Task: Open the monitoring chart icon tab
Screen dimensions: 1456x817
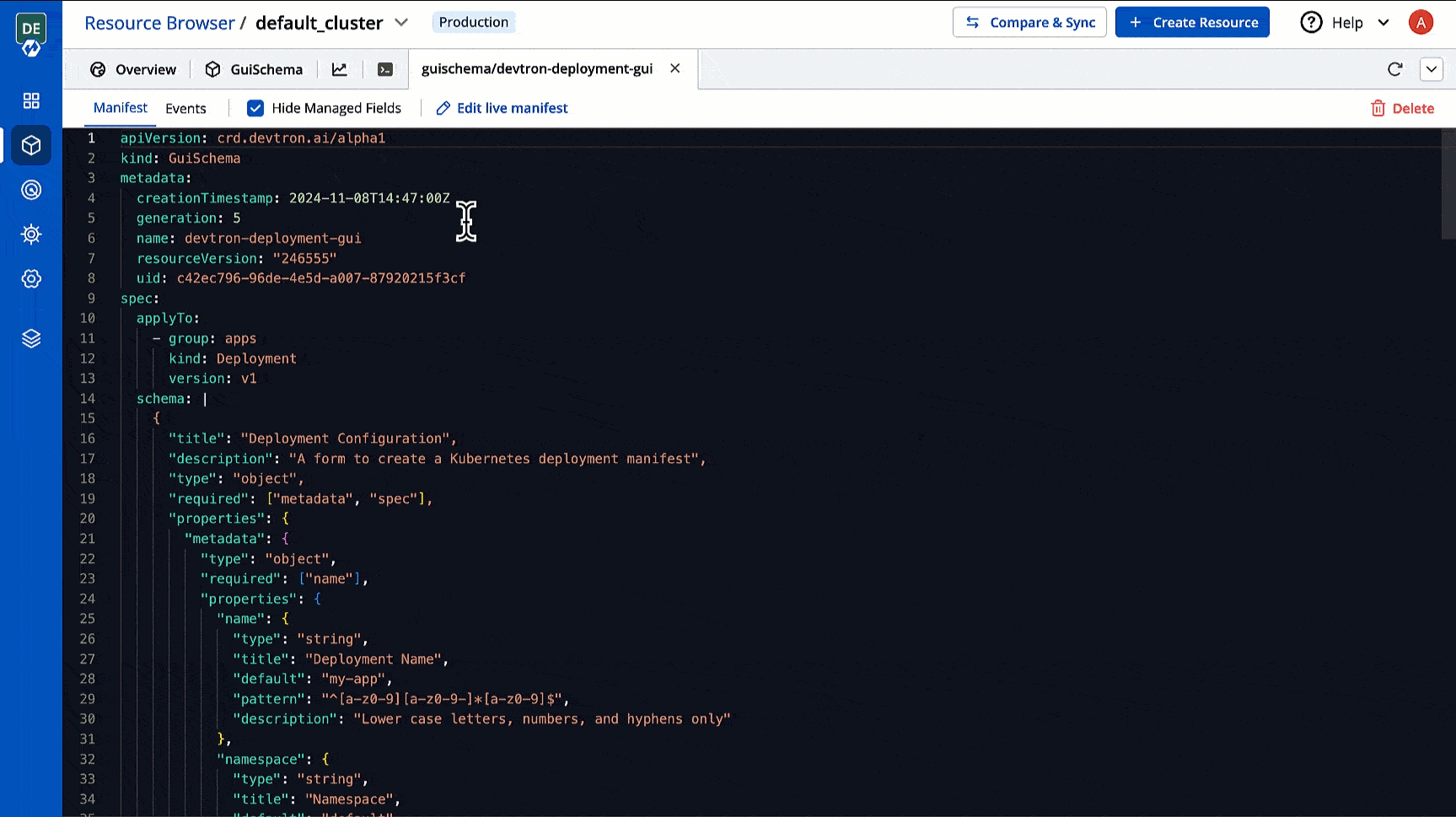Action: click(340, 70)
